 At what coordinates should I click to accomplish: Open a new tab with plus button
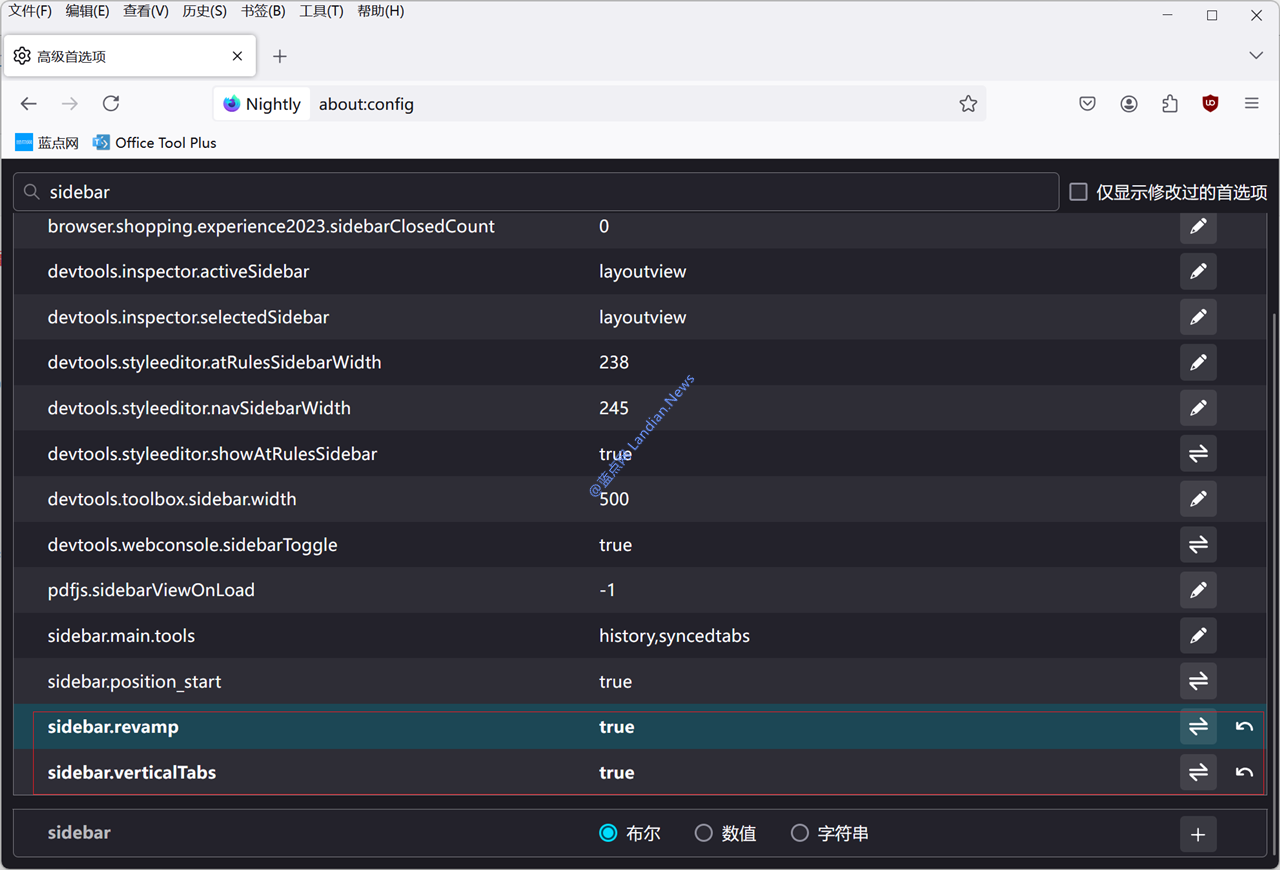point(280,56)
